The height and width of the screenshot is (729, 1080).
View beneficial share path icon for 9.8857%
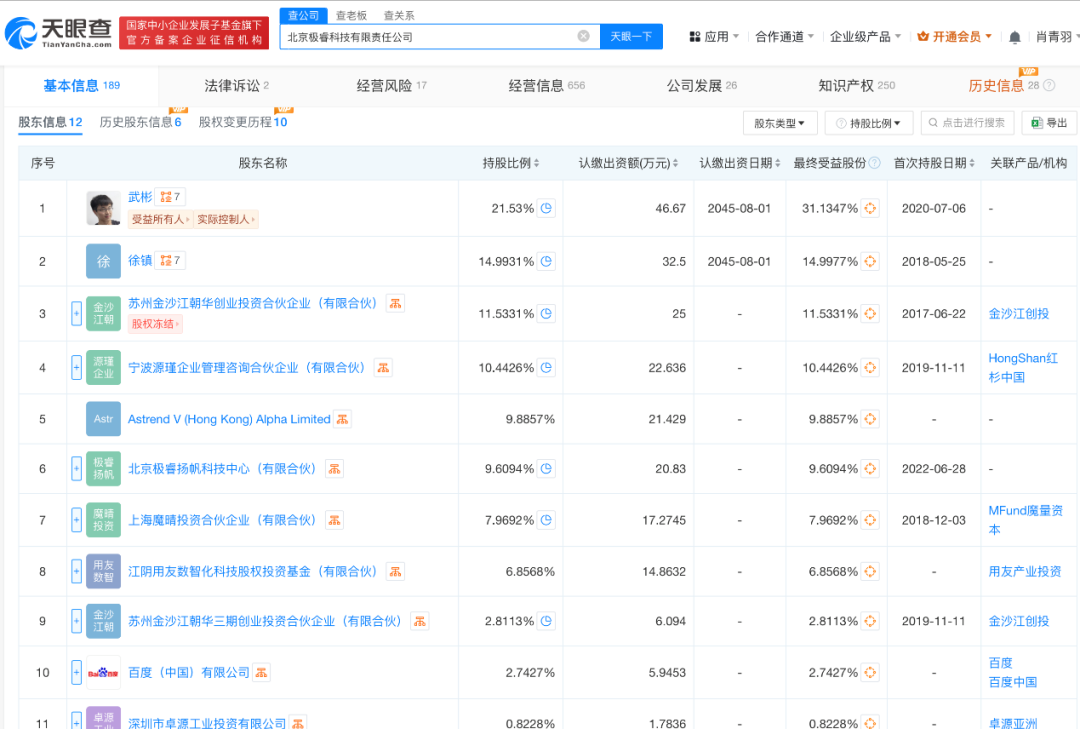[870, 419]
